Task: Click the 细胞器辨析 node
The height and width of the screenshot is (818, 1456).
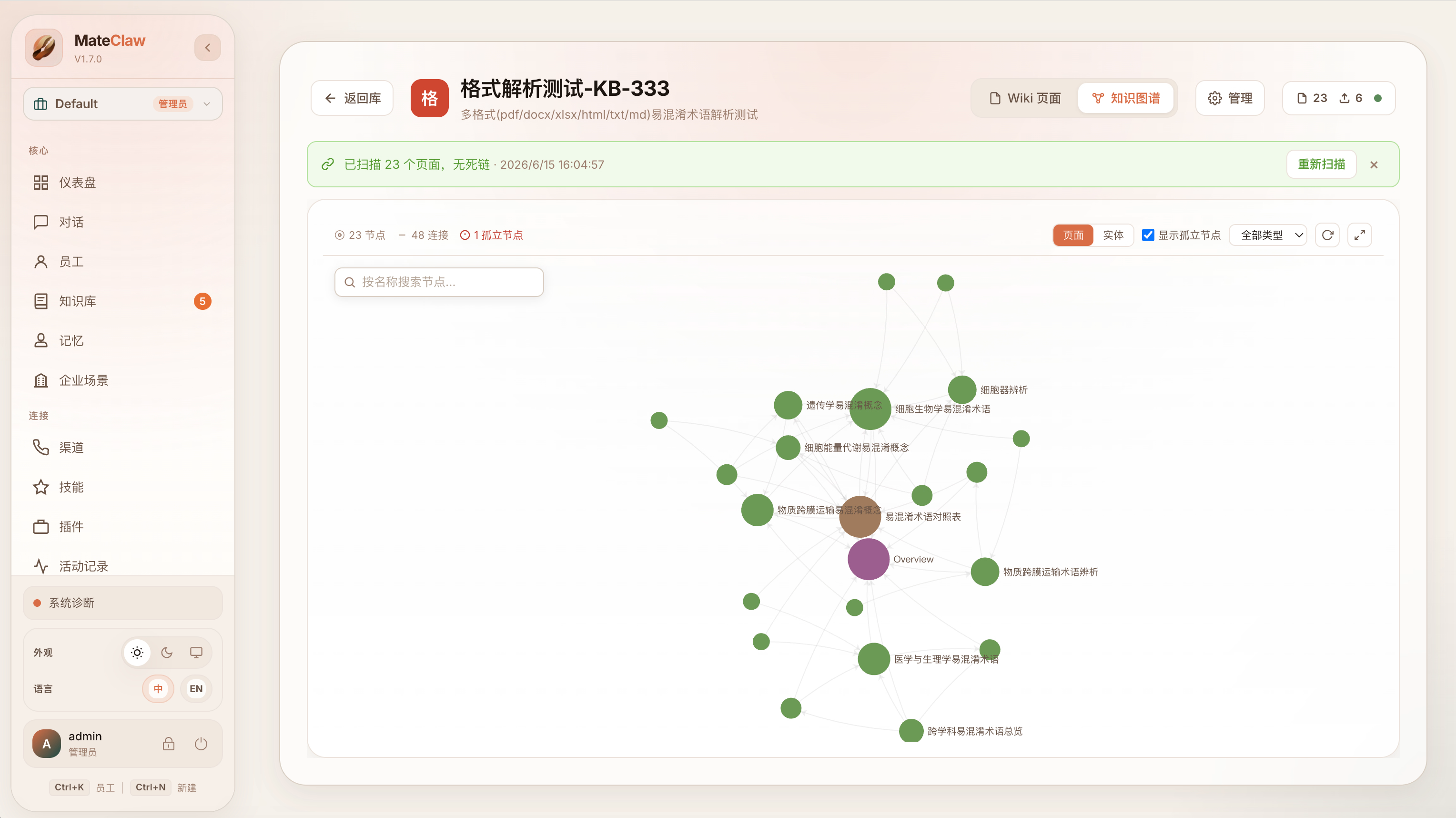Action: point(962,390)
